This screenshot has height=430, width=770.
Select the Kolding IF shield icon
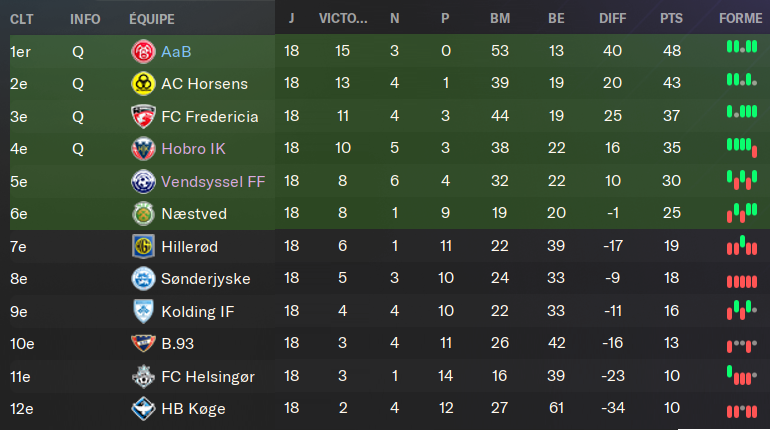[x=143, y=311]
